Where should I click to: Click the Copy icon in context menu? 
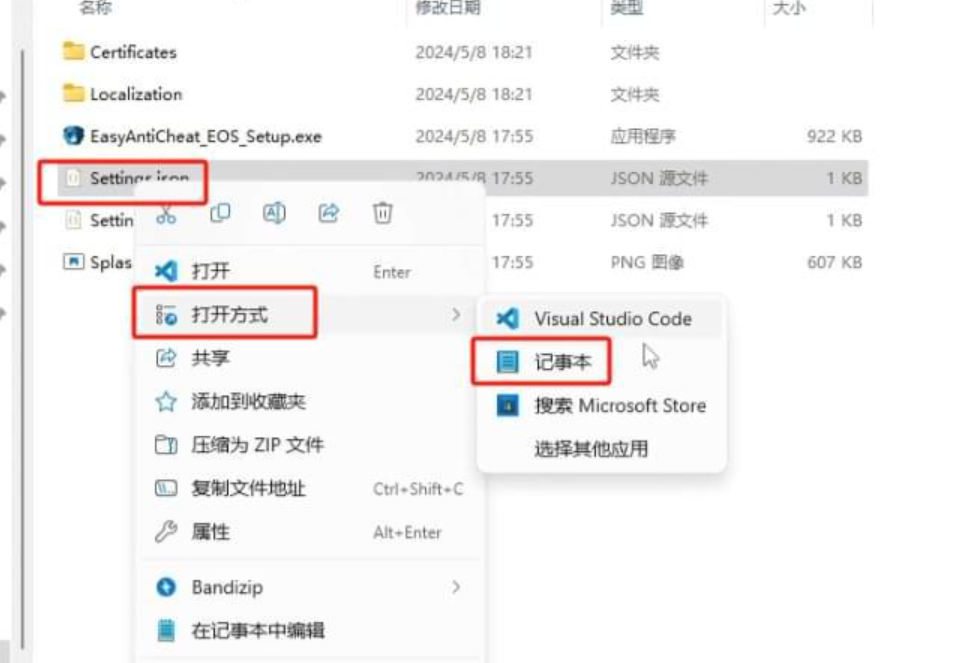coord(220,213)
